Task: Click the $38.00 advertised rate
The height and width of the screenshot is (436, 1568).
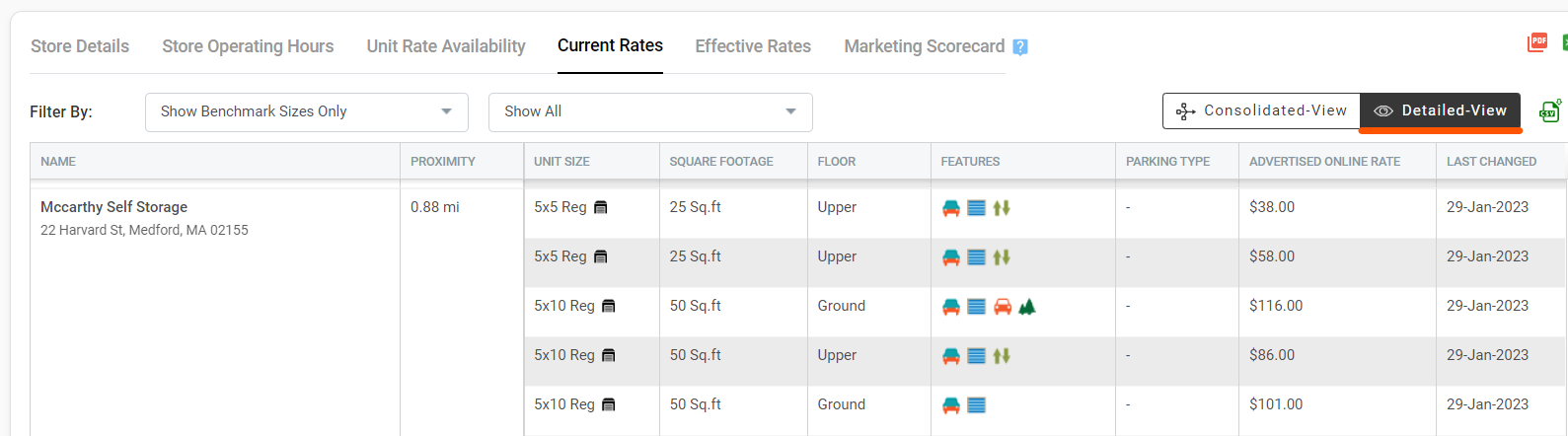Action: click(1272, 207)
